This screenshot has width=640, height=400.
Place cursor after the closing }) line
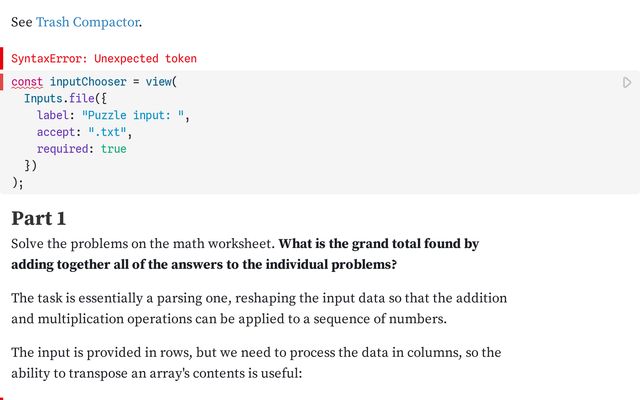pos(38,165)
